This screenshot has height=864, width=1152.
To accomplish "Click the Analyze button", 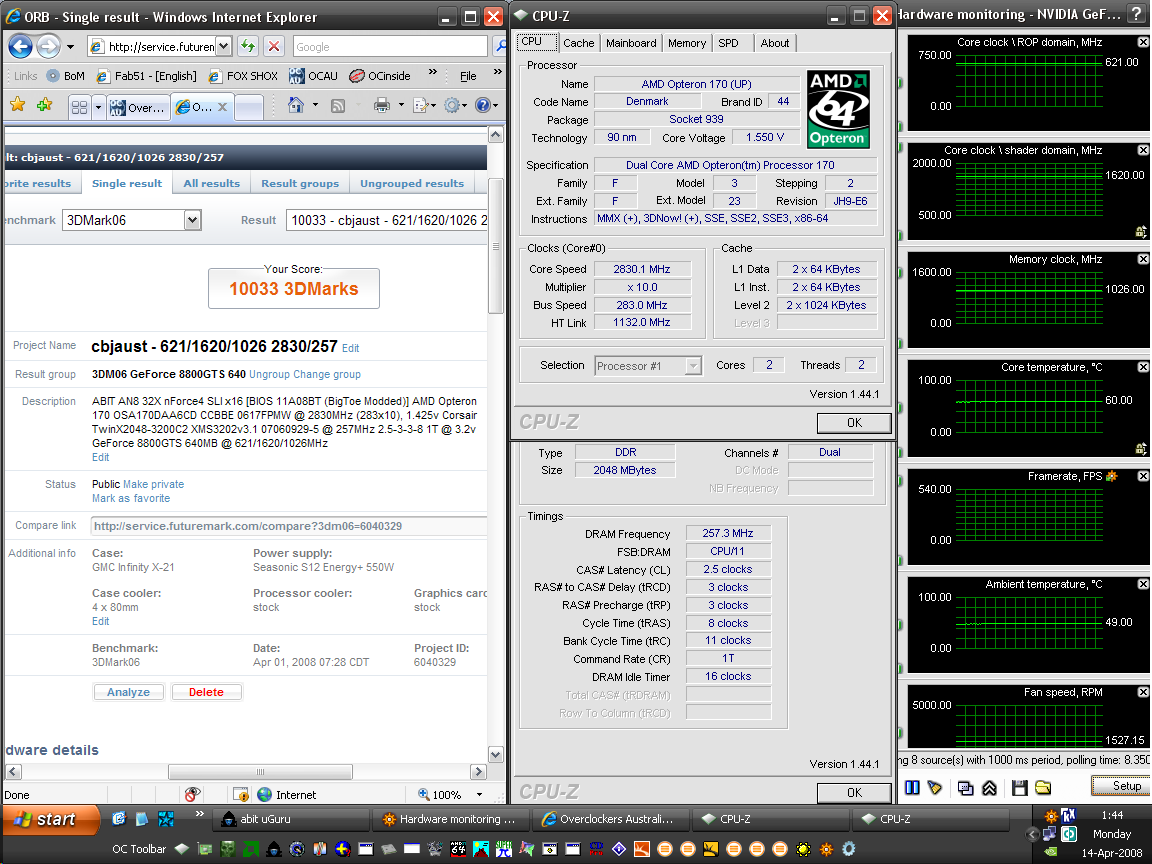I will (129, 692).
